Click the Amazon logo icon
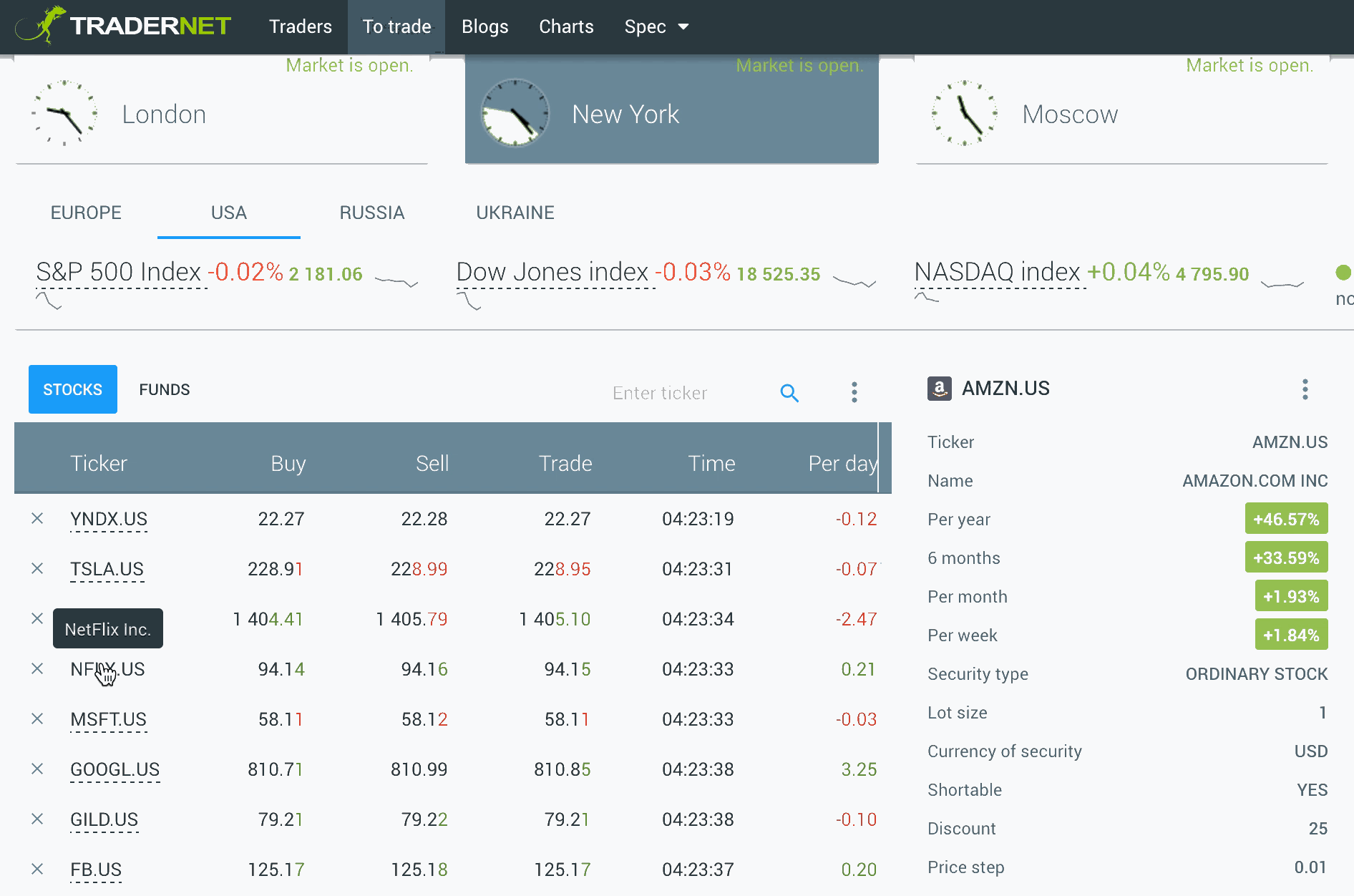 pos(940,389)
